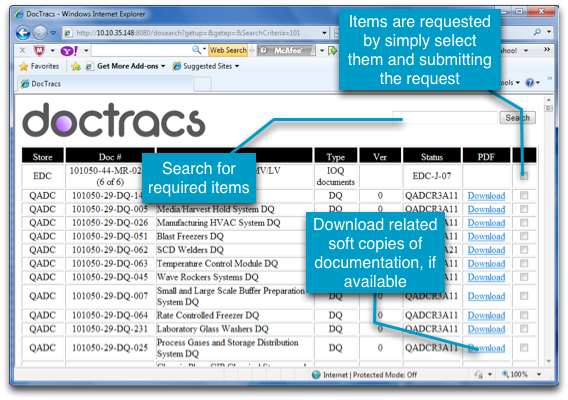The image size is (568, 400).
Task: Tick checkbox for Media/Harvest Hold System DQ
Action: [x=524, y=209]
